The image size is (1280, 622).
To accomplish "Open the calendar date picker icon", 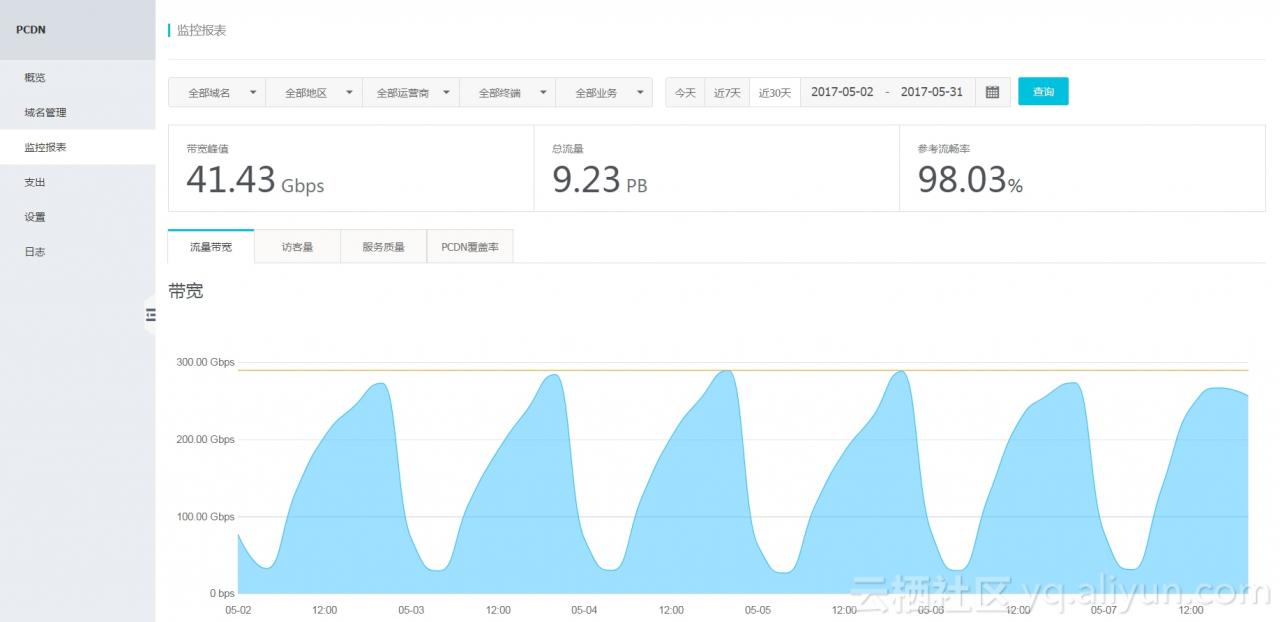I will [993, 91].
